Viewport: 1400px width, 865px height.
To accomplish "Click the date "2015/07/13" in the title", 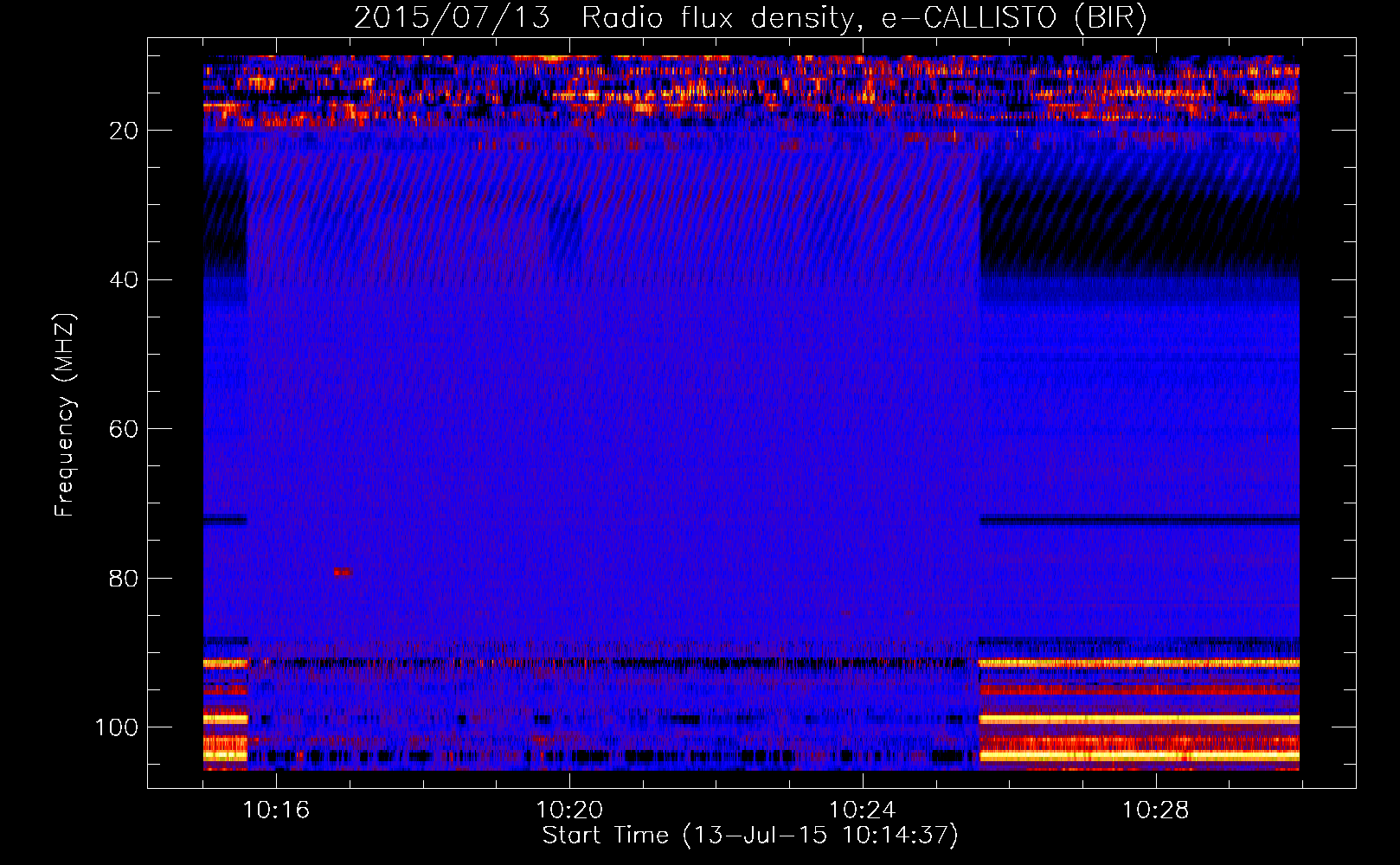I will pyautogui.click(x=452, y=17).
